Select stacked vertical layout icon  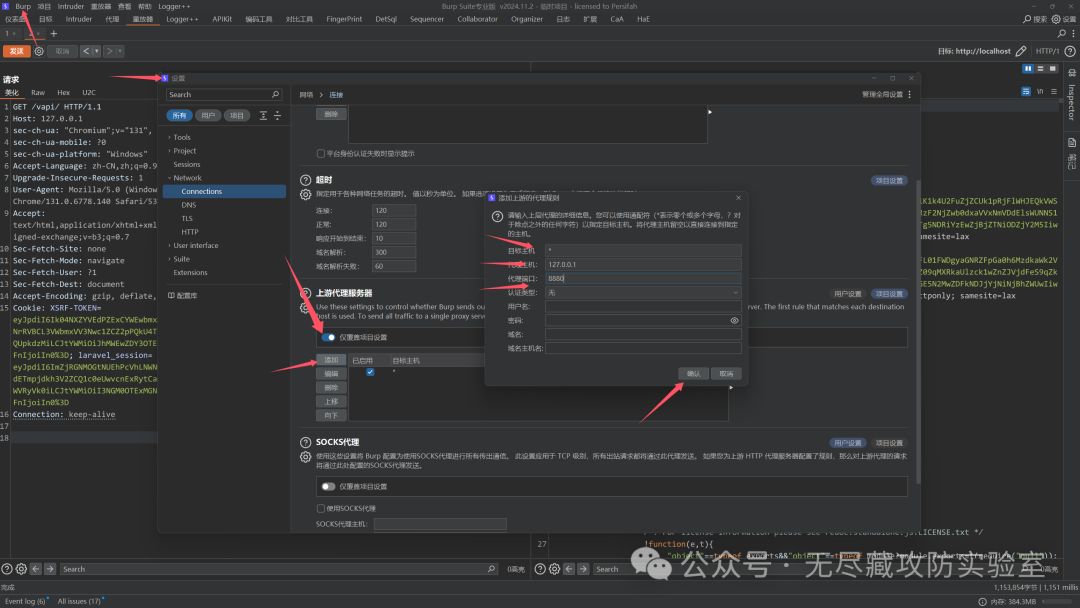point(1041,69)
